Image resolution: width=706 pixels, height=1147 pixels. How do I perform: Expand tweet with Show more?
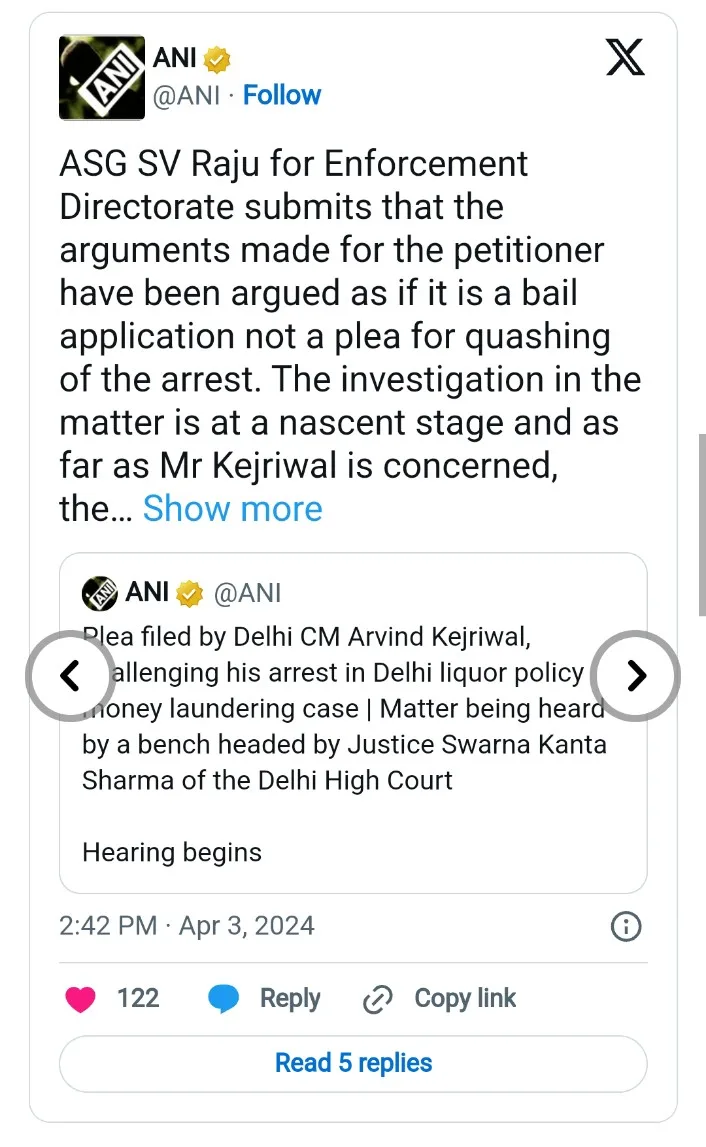point(232,509)
